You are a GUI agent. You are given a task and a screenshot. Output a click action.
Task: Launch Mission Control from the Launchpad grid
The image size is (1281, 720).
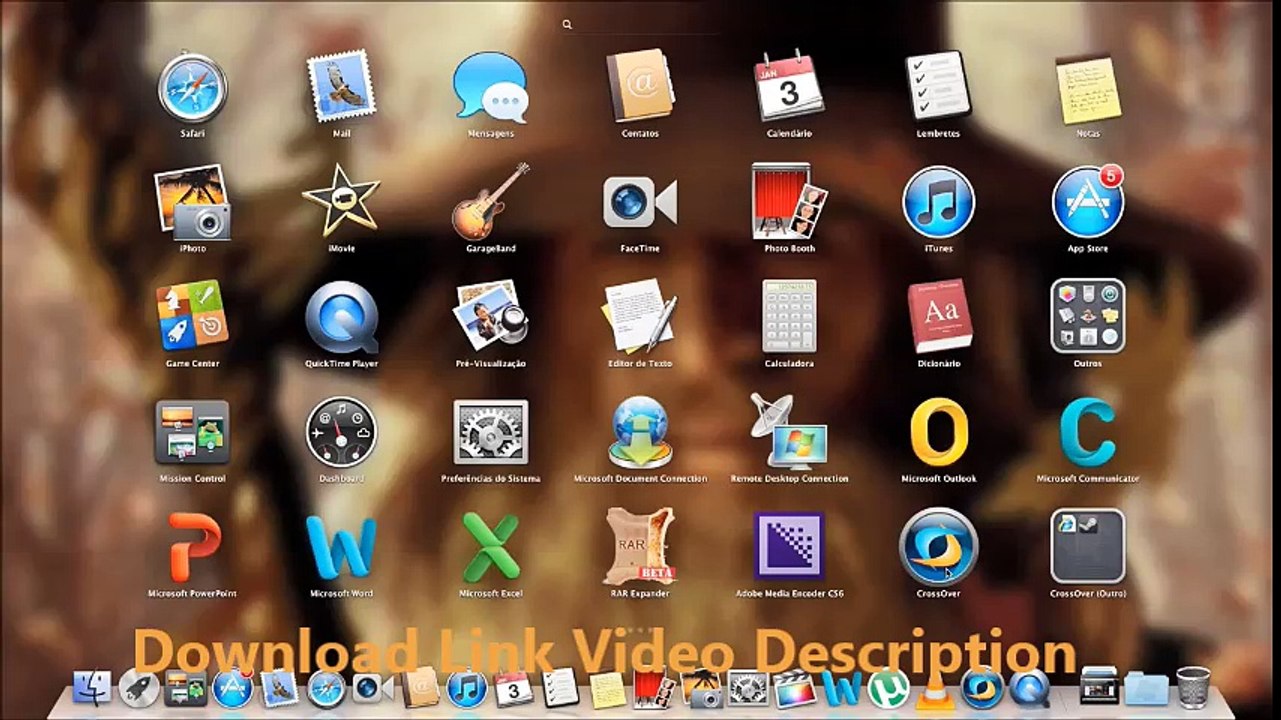(193, 432)
